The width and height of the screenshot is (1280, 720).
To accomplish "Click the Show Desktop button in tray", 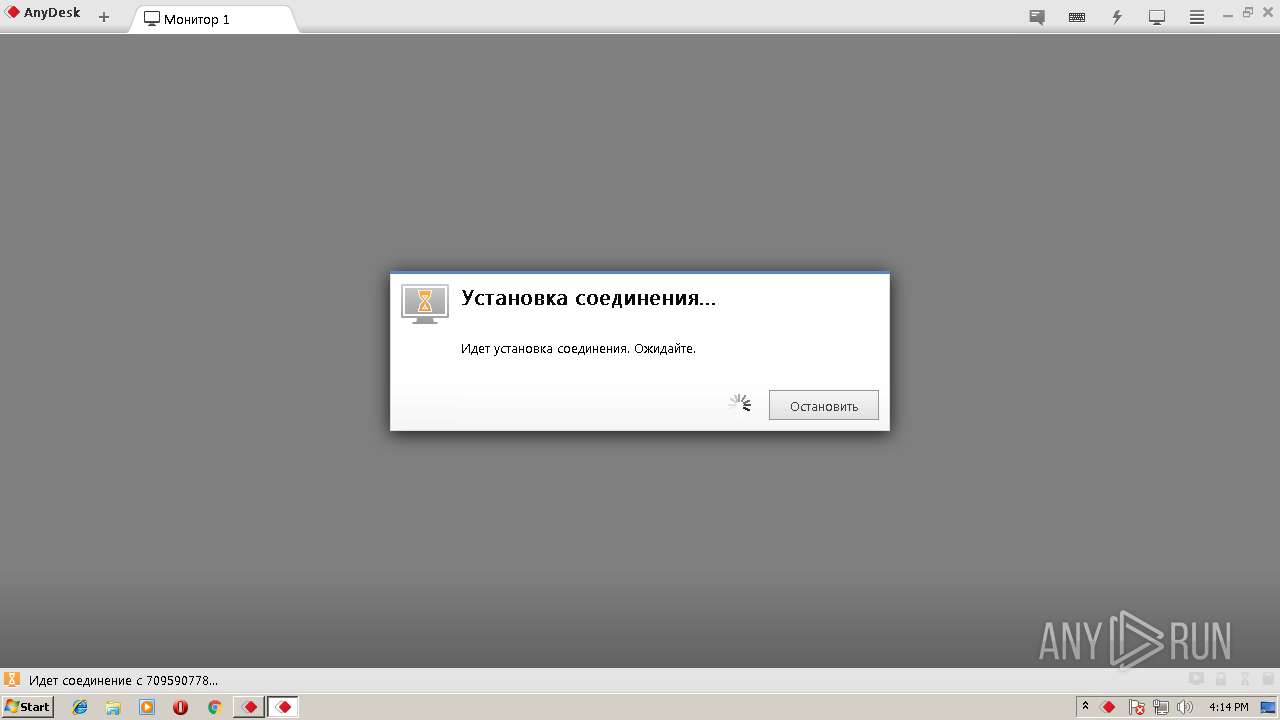I will (1268, 707).
